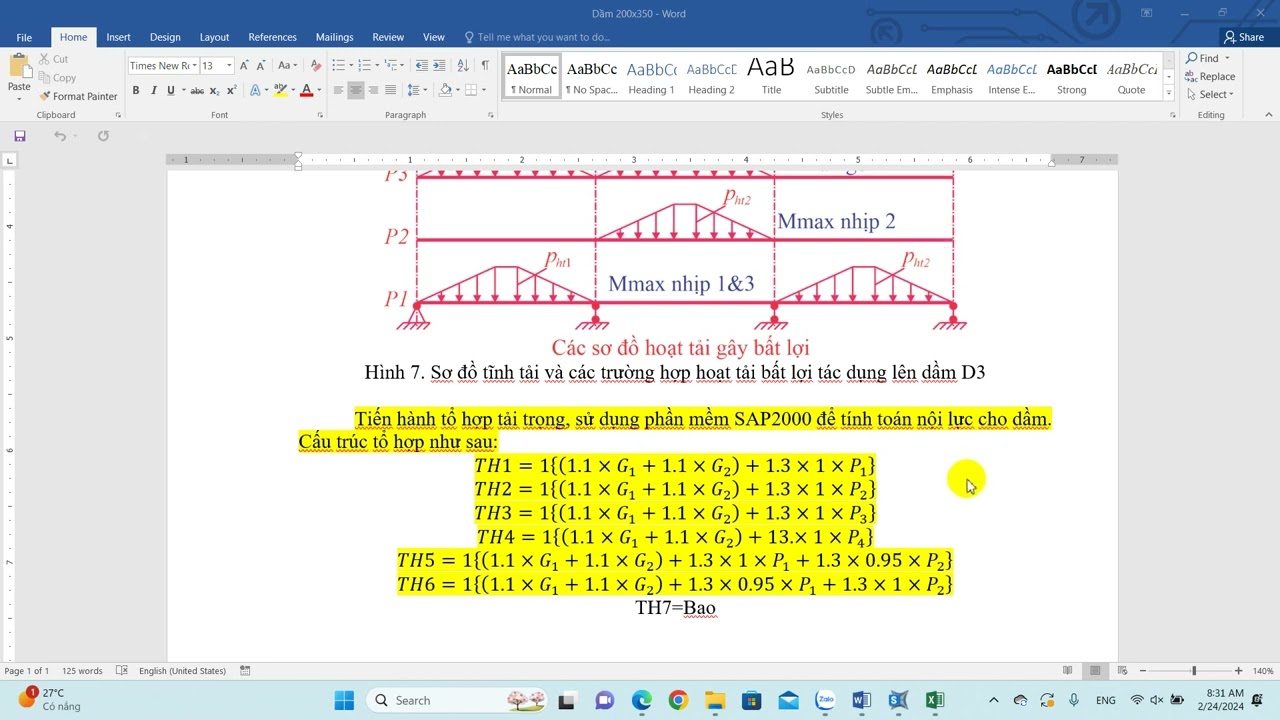The width and height of the screenshot is (1280, 720).
Task: Switch to the Design ribbon tab
Action: [x=165, y=37]
